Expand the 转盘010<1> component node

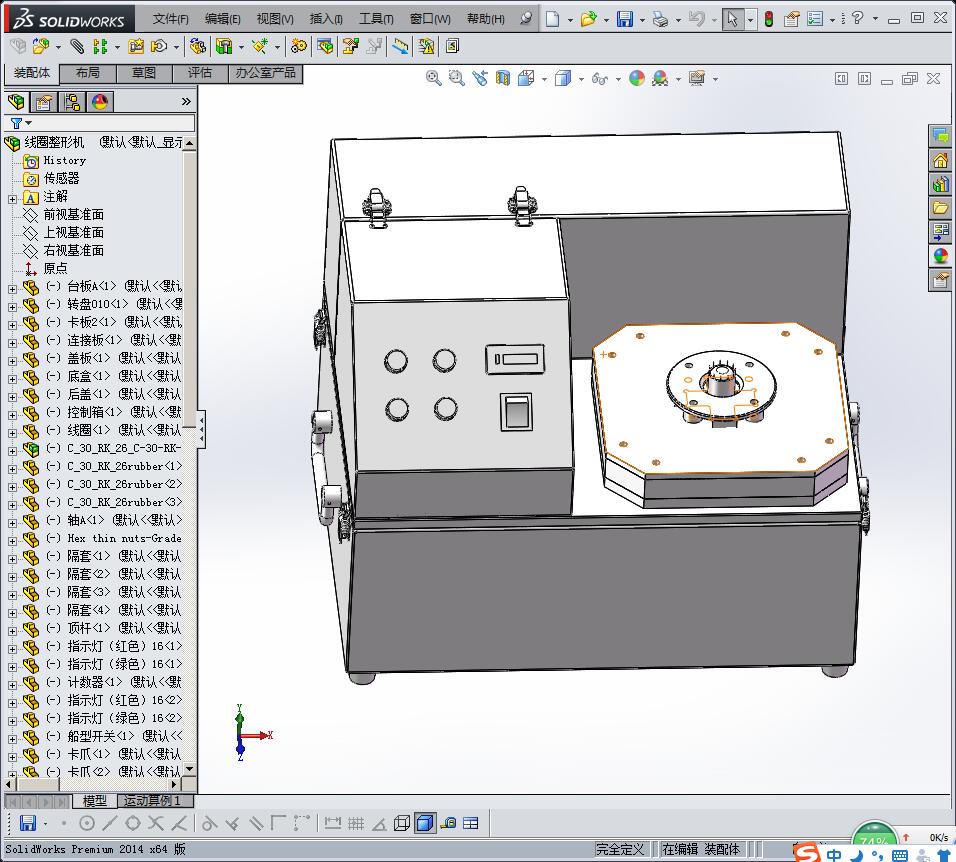[x=12, y=307]
